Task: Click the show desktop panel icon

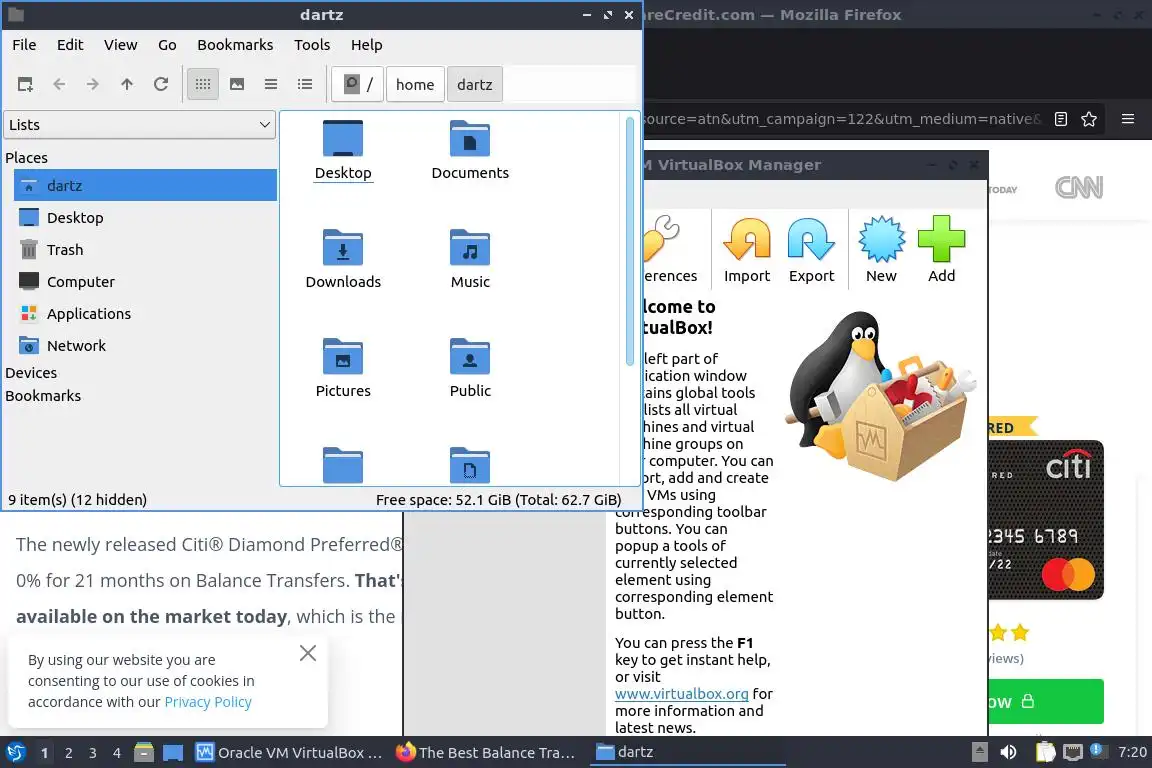Action: point(173,753)
